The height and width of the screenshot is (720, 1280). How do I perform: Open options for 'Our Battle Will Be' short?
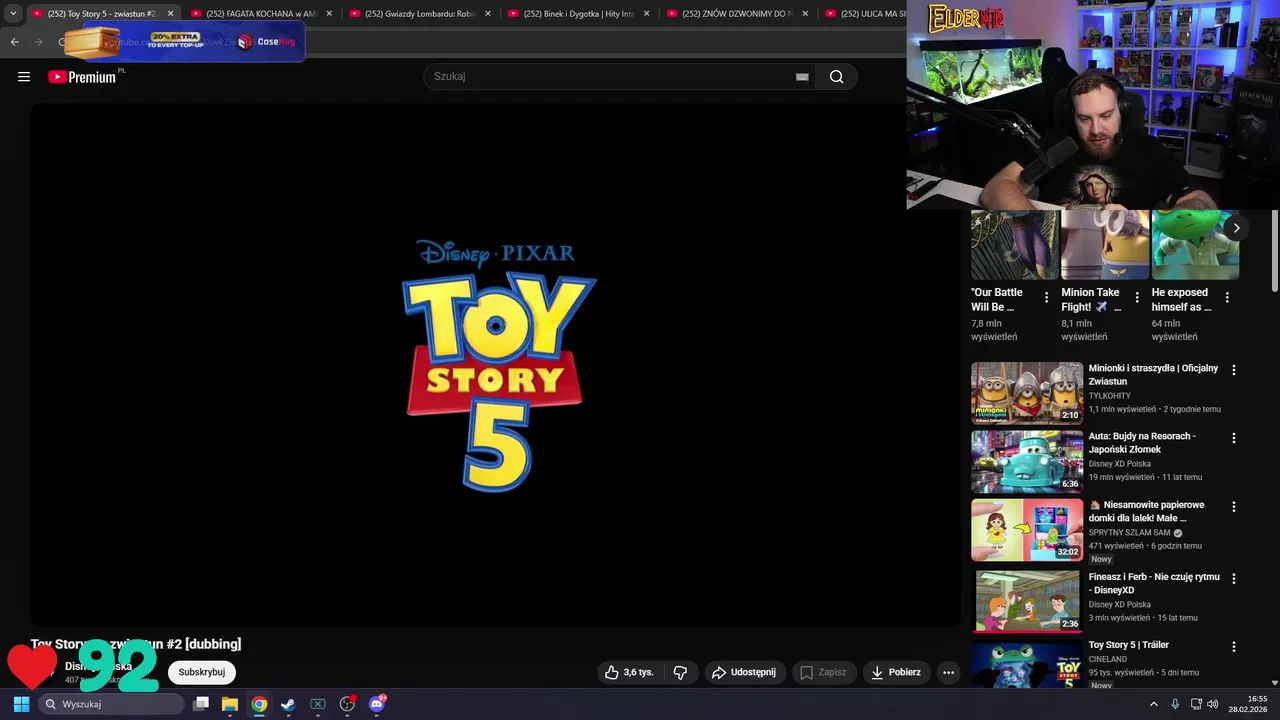point(1046,298)
